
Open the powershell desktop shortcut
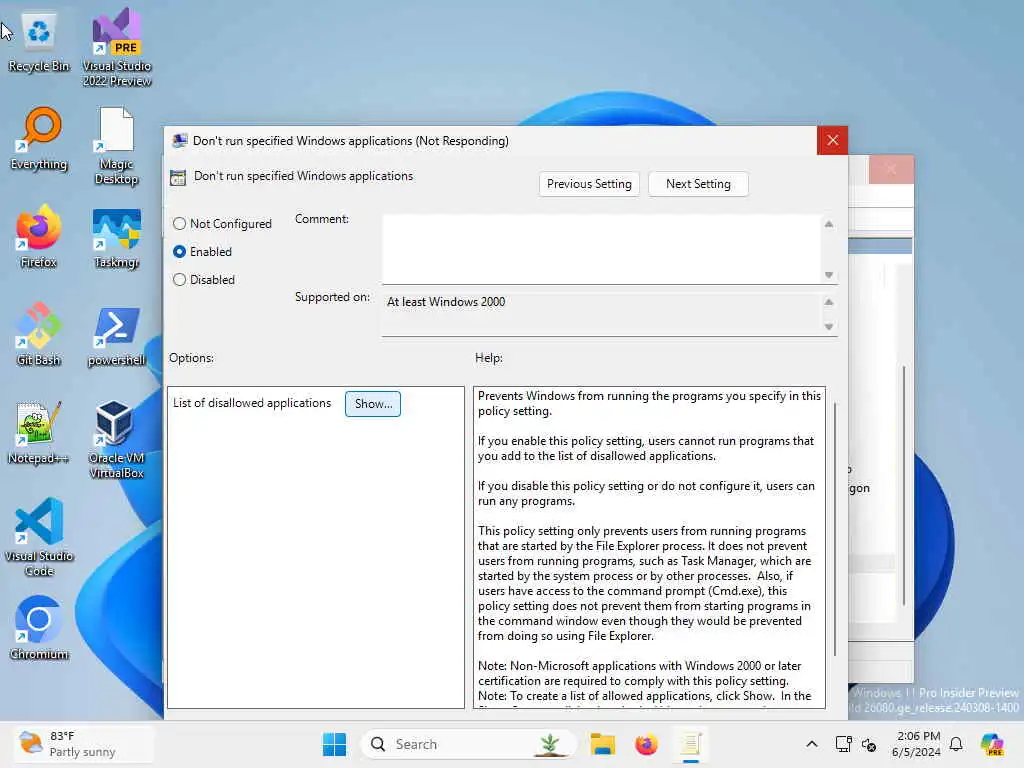click(117, 336)
